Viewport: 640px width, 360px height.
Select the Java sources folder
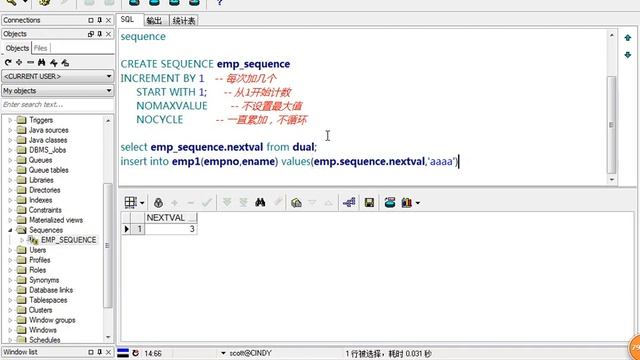pos(49,130)
